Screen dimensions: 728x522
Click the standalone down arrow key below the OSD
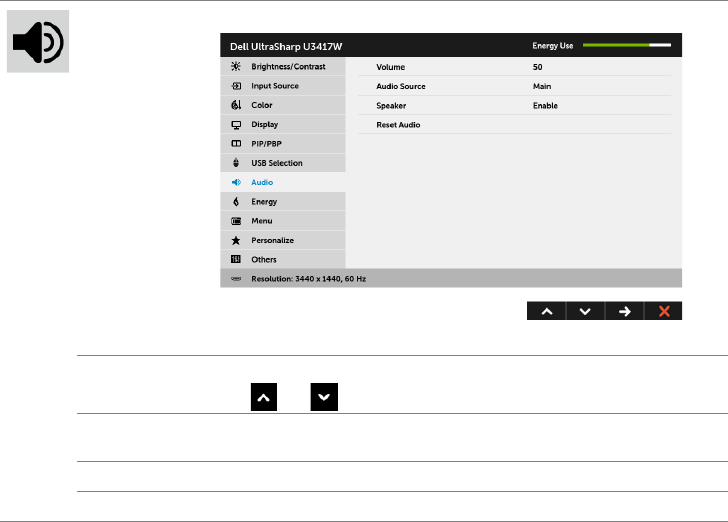pyautogui.click(x=324, y=397)
